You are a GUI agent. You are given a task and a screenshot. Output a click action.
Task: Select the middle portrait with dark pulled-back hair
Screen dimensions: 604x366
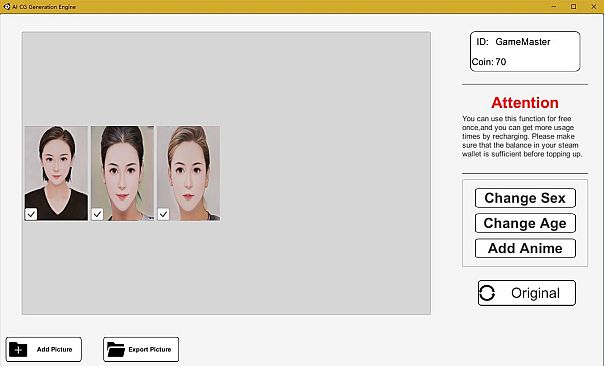point(122,173)
